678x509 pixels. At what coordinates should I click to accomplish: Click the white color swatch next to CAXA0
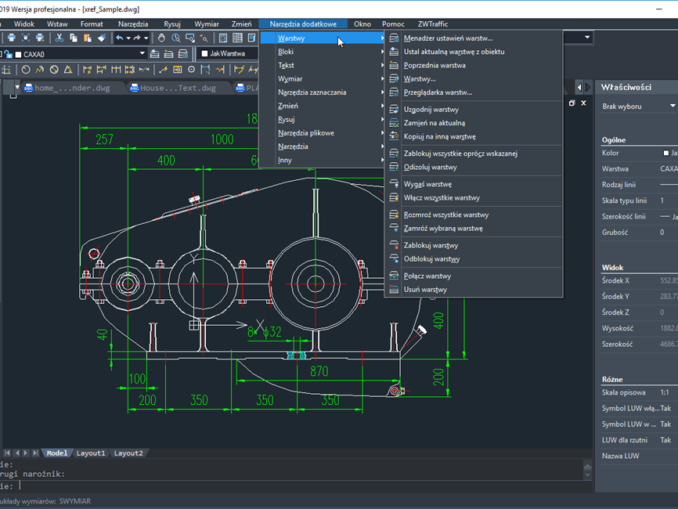point(18,54)
